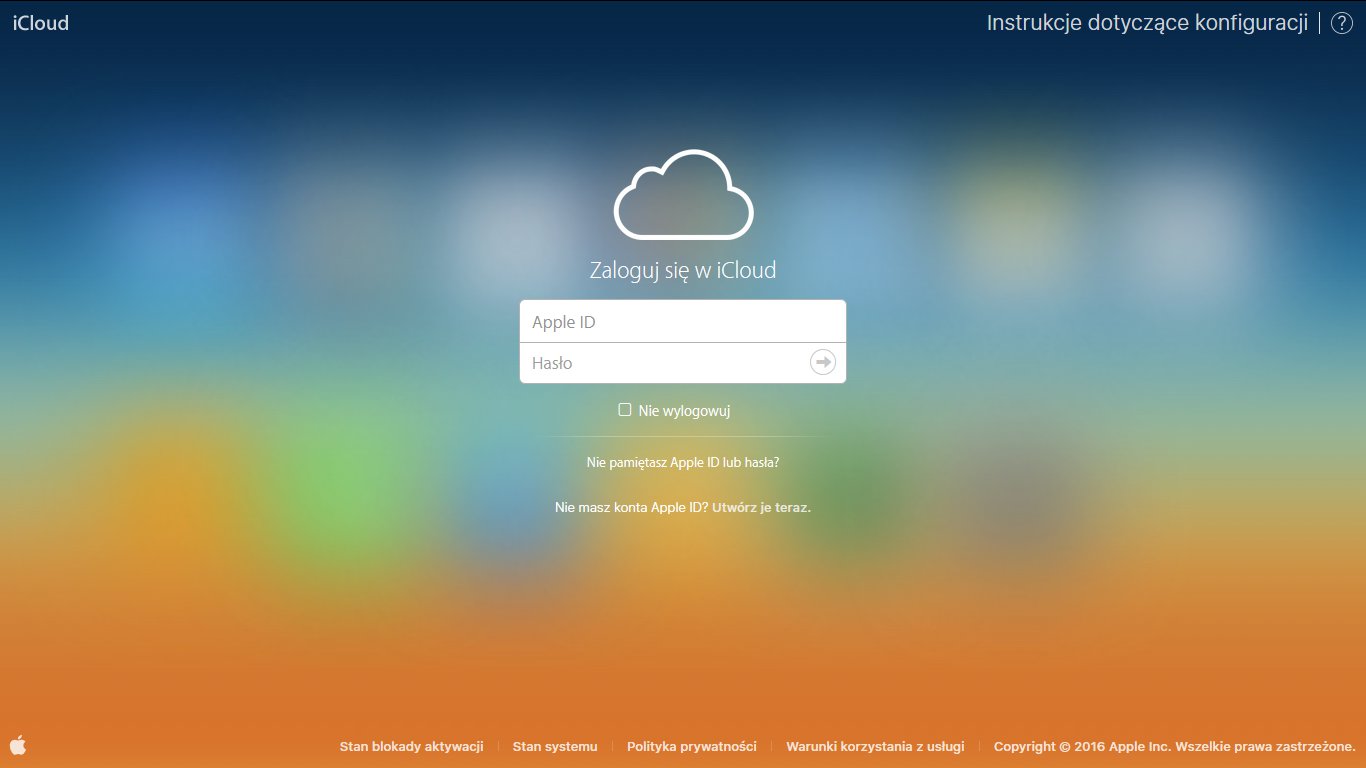The width and height of the screenshot is (1366, 768).
Task: Open "Stan blokady aktywacji" footer link
Action: click(x=411, y=746)
